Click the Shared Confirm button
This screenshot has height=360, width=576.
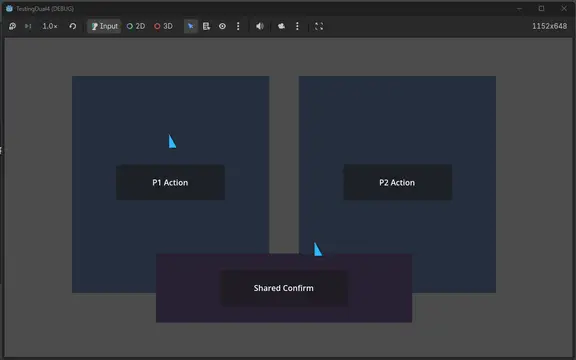(284, 288)
